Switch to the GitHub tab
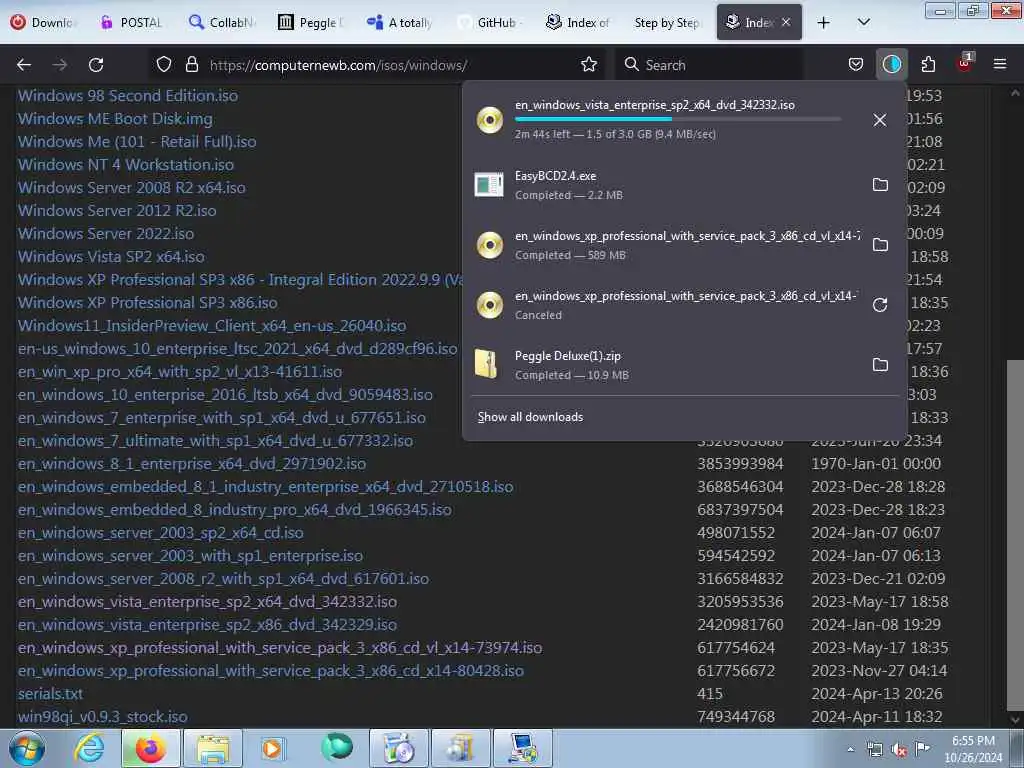1024x768 pixels. (x=488, y=22)
